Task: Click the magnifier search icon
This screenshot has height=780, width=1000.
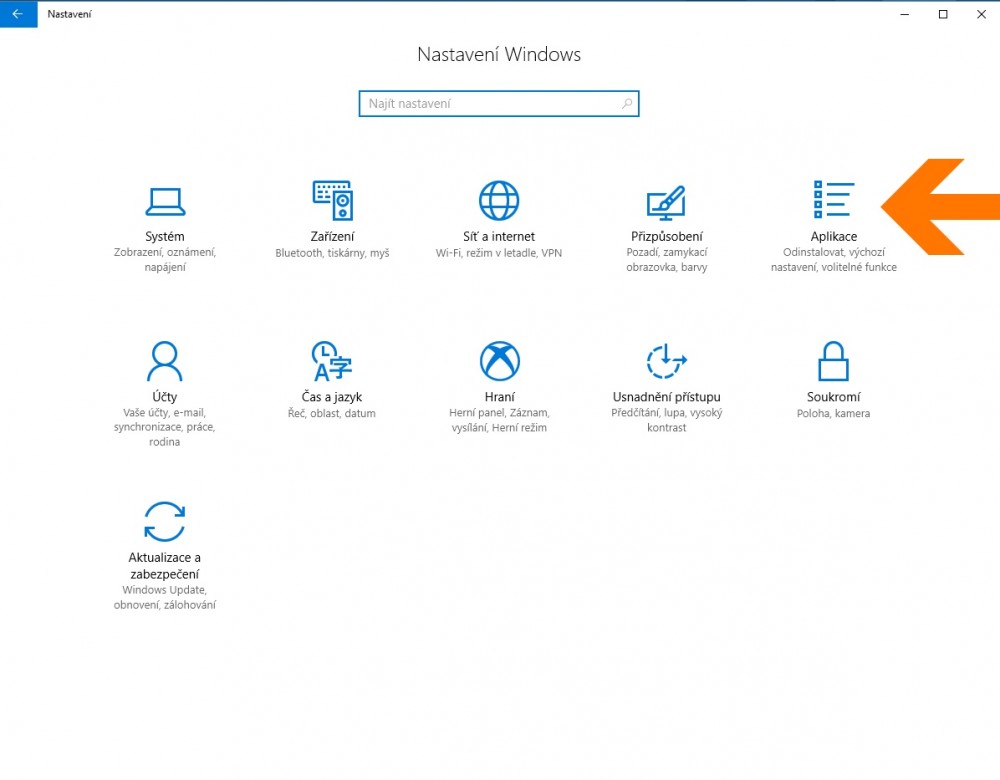Action: (627, 104)
